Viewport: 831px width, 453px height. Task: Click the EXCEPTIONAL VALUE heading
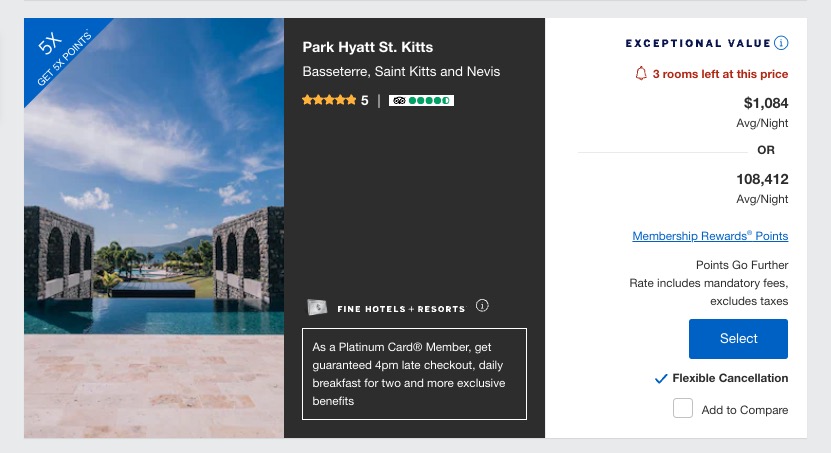(x=698, y=43)
